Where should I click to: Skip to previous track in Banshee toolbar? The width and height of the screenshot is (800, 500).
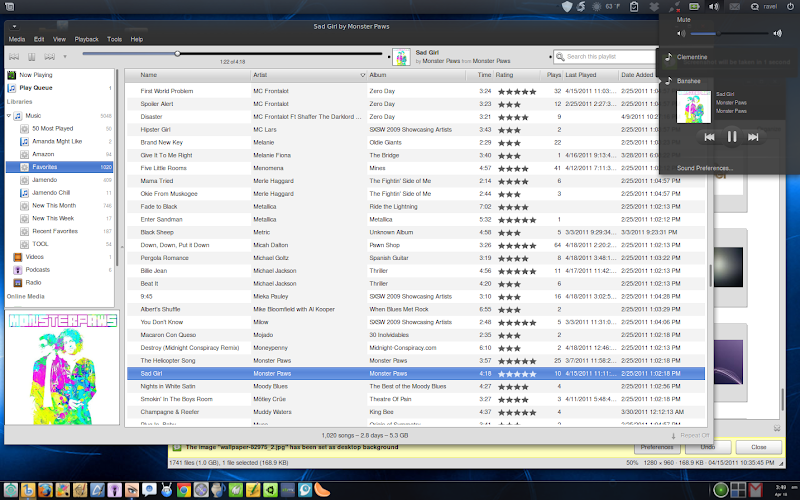point(14,57)
